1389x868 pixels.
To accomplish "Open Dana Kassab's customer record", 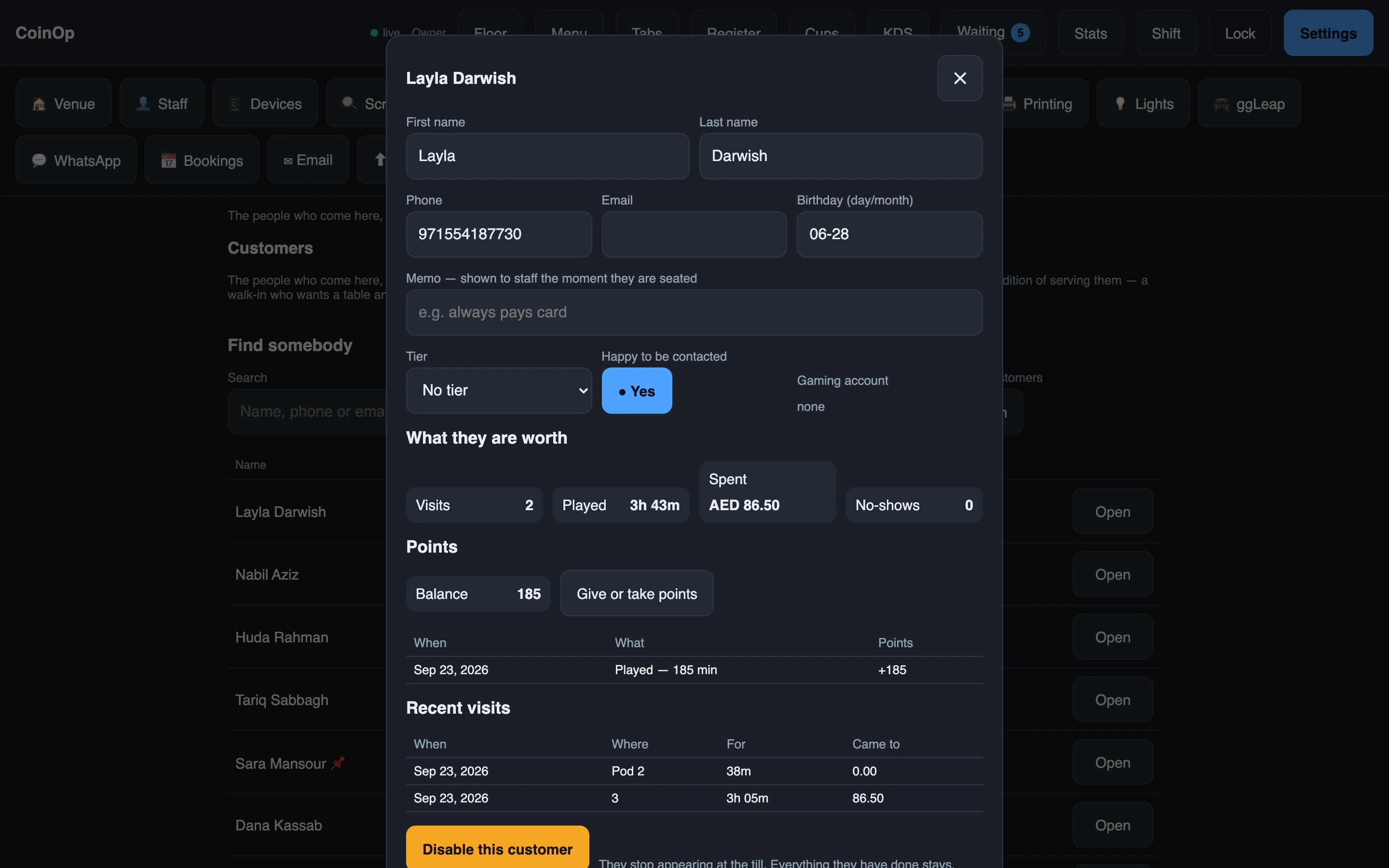I will 1112,825.
